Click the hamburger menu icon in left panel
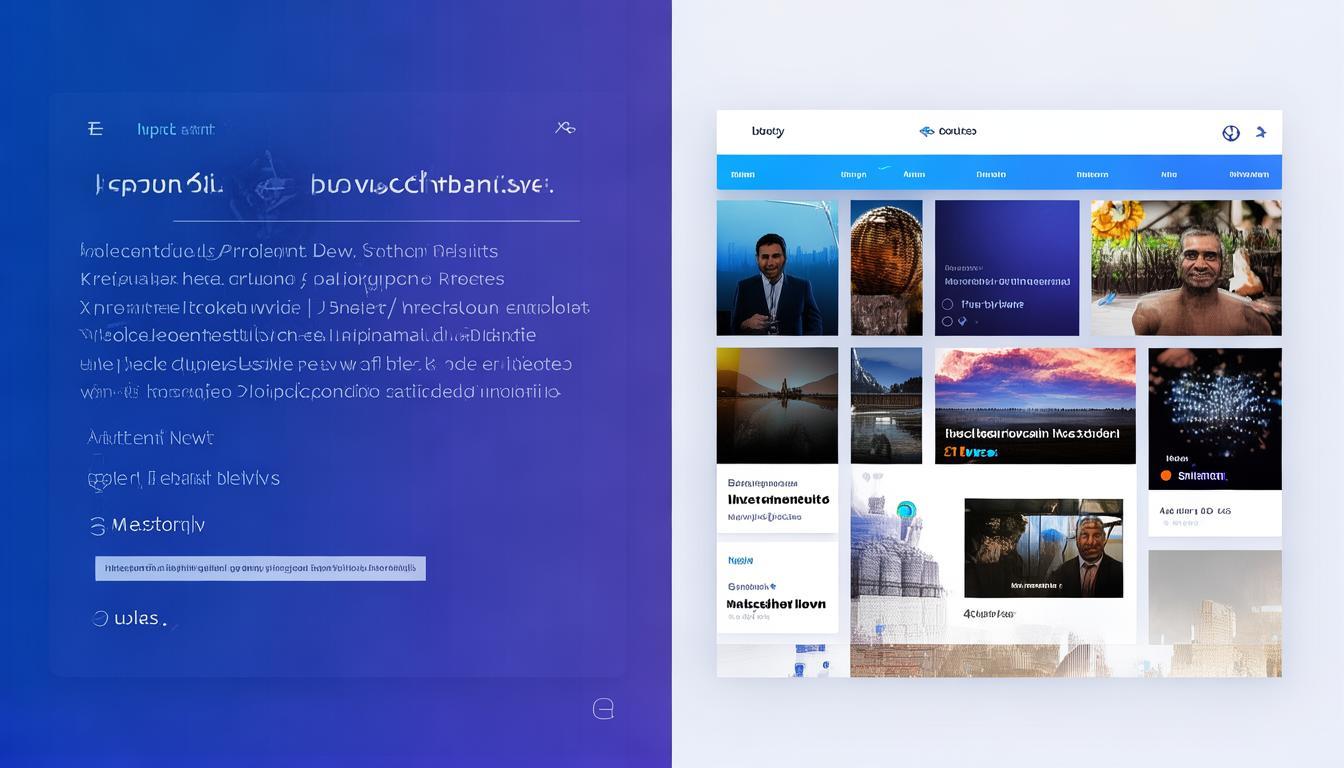1344x768 pixels. pos(95,129)
